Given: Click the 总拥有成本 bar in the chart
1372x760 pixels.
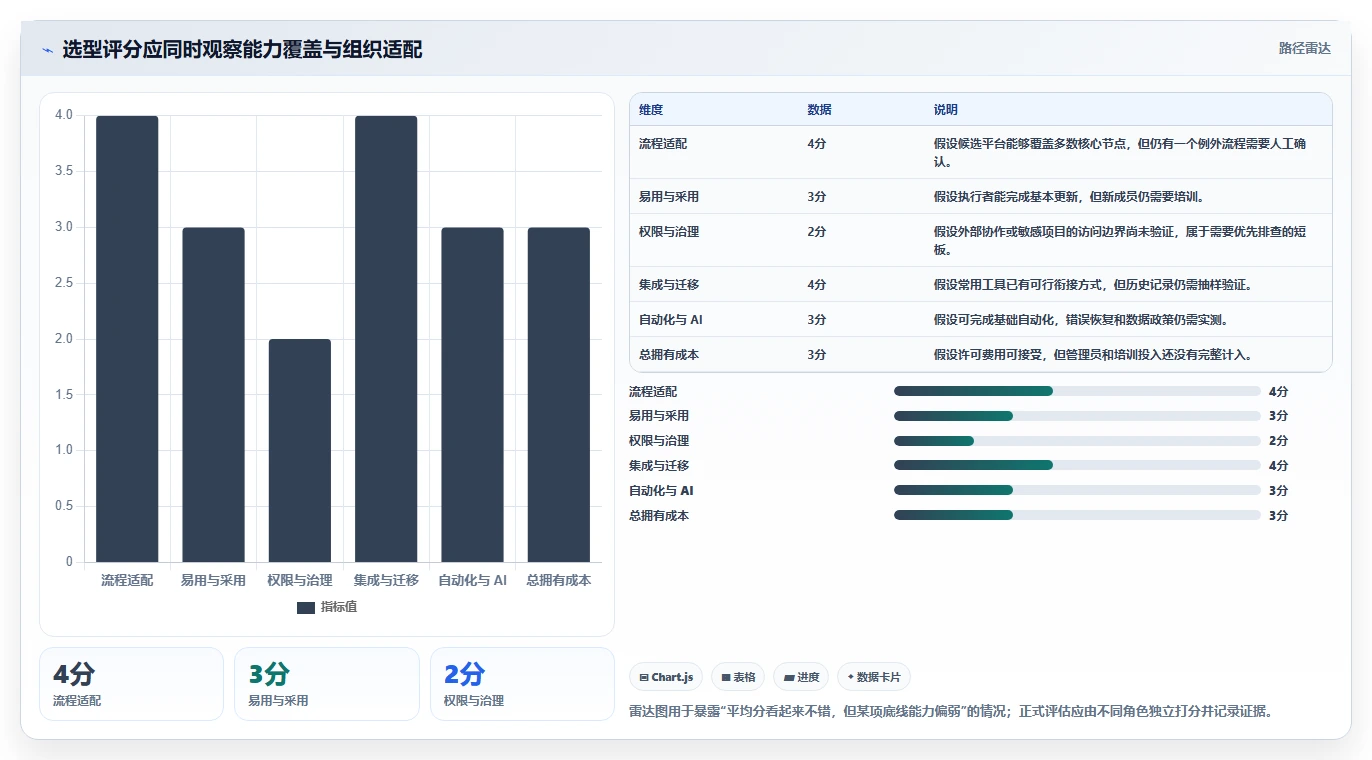Looking at the screenshot, I should pyautogui.click(x=558, y=395).
